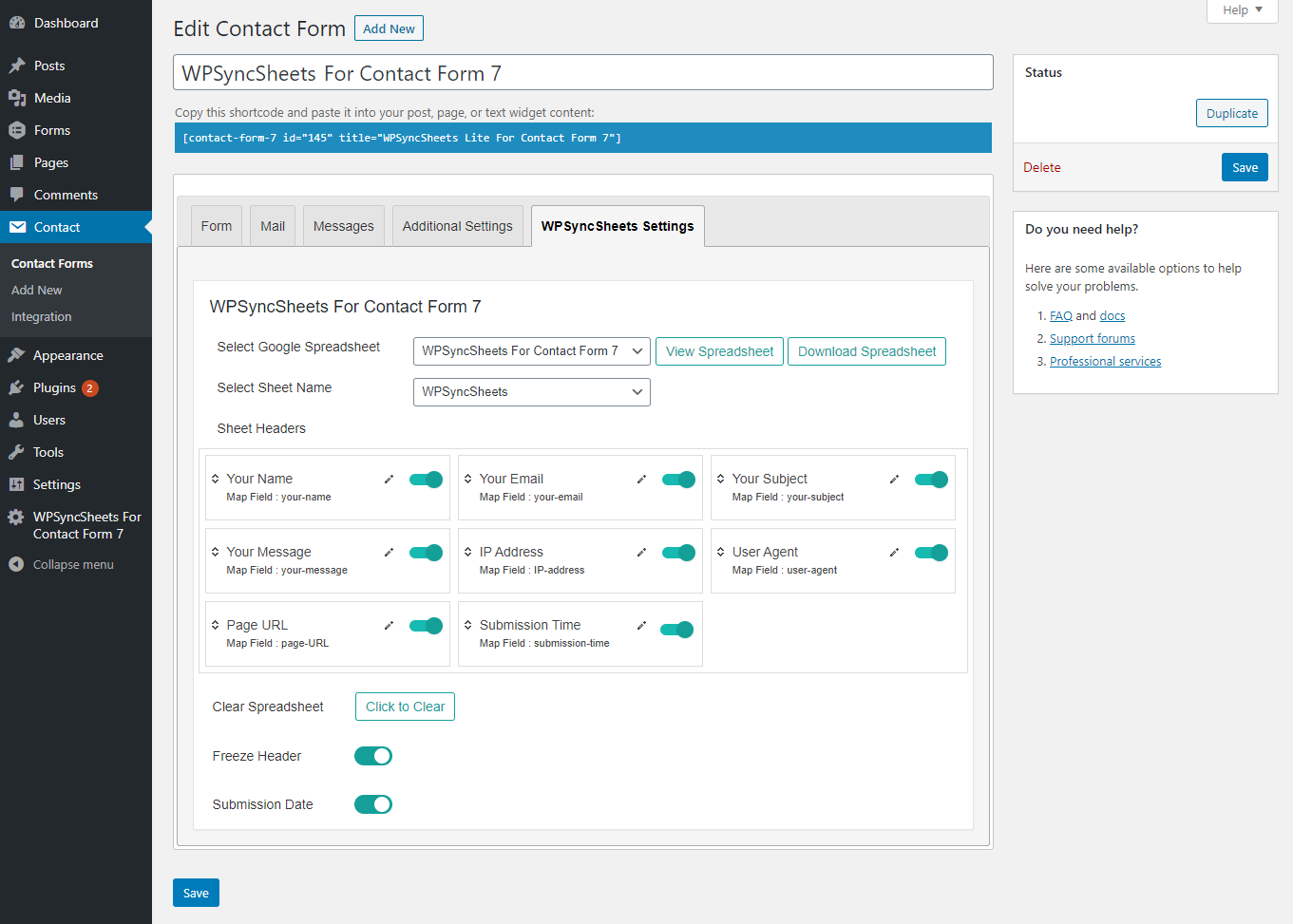Click the Posts pin icon

tap(17, 66)
